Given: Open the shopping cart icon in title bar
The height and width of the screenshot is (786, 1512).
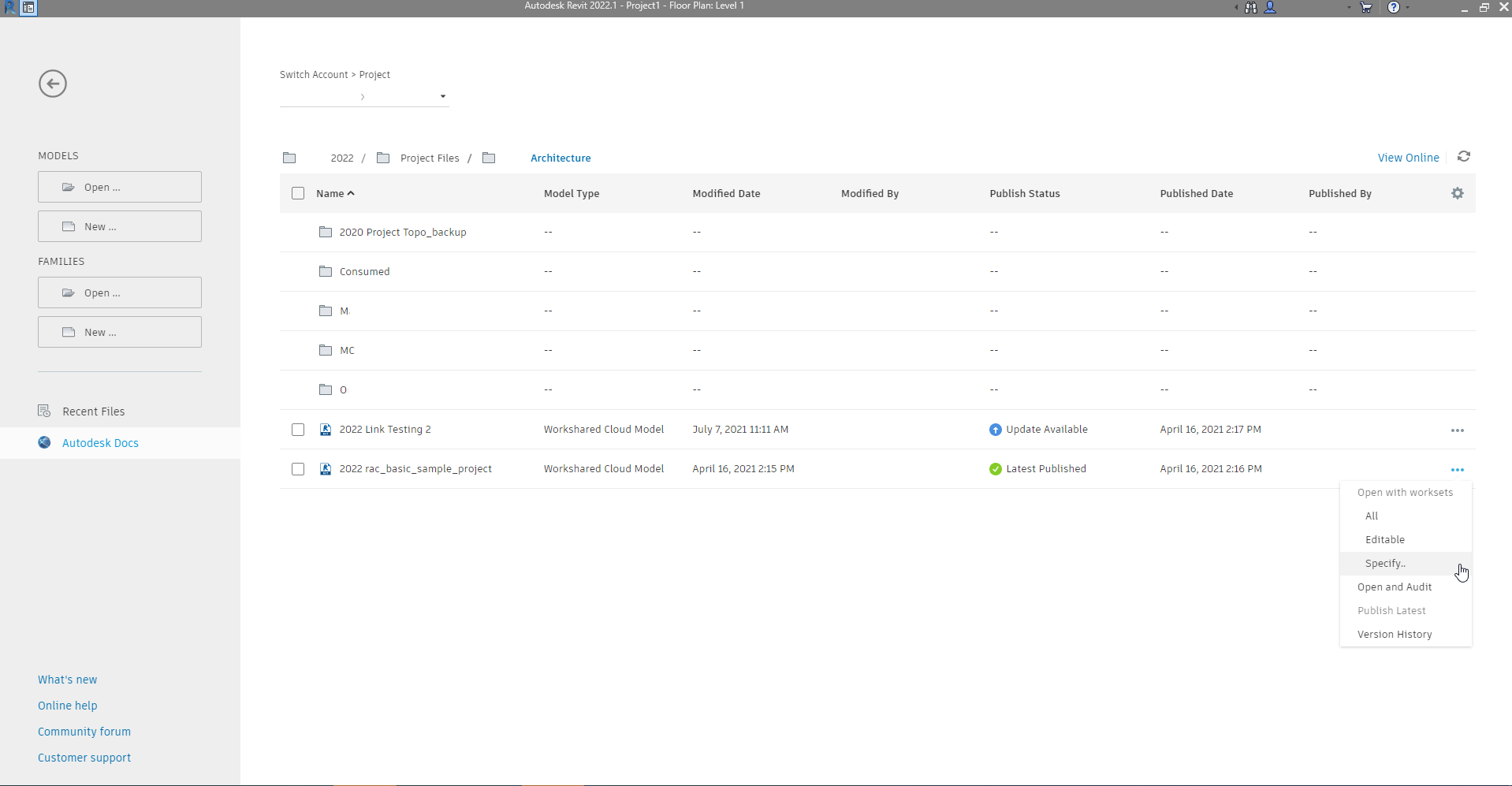Looking at the screenshot, I should pos(1366,7).
